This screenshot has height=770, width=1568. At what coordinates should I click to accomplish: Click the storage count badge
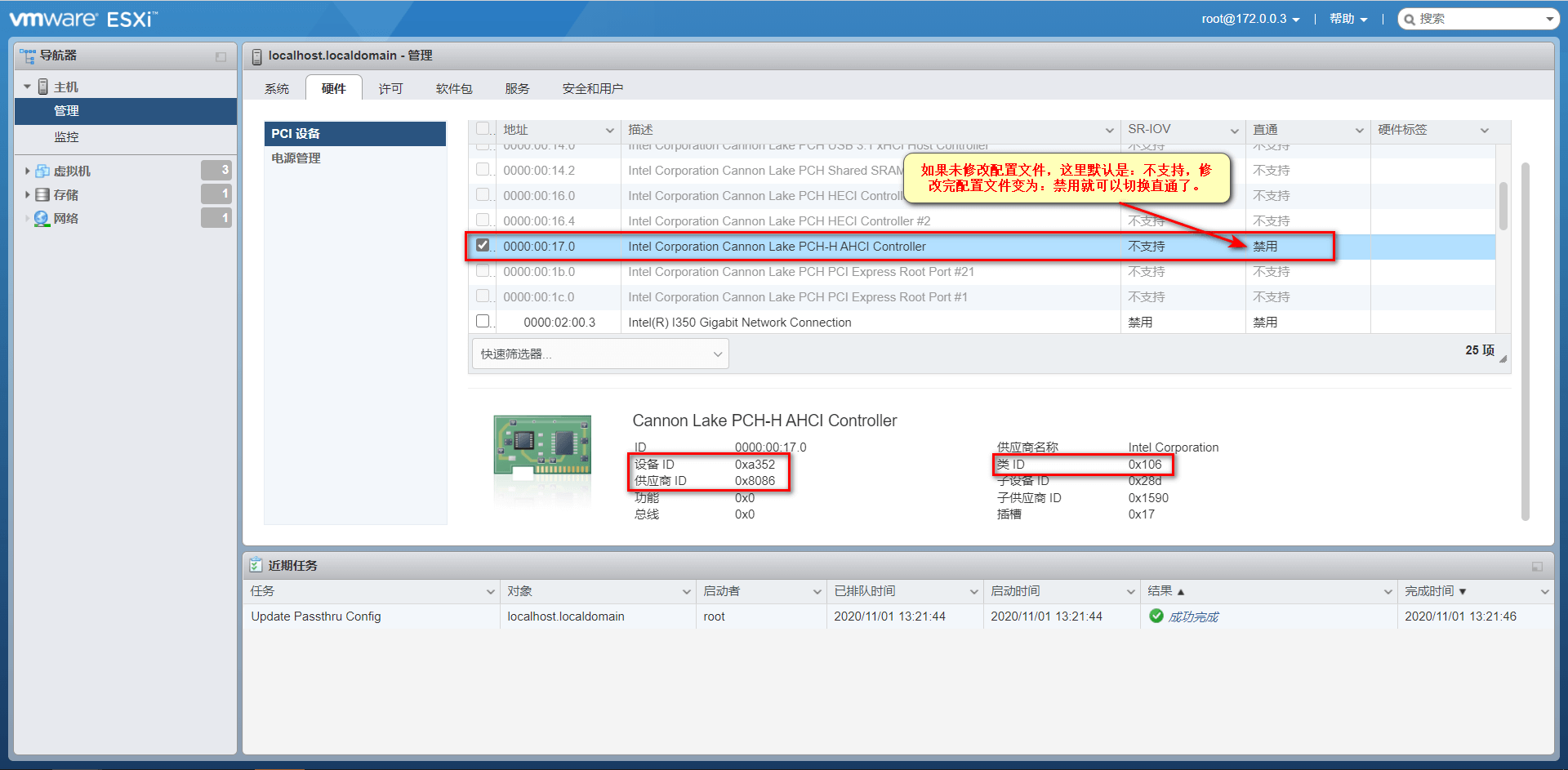pyautogui.click(x=216, y=194)
